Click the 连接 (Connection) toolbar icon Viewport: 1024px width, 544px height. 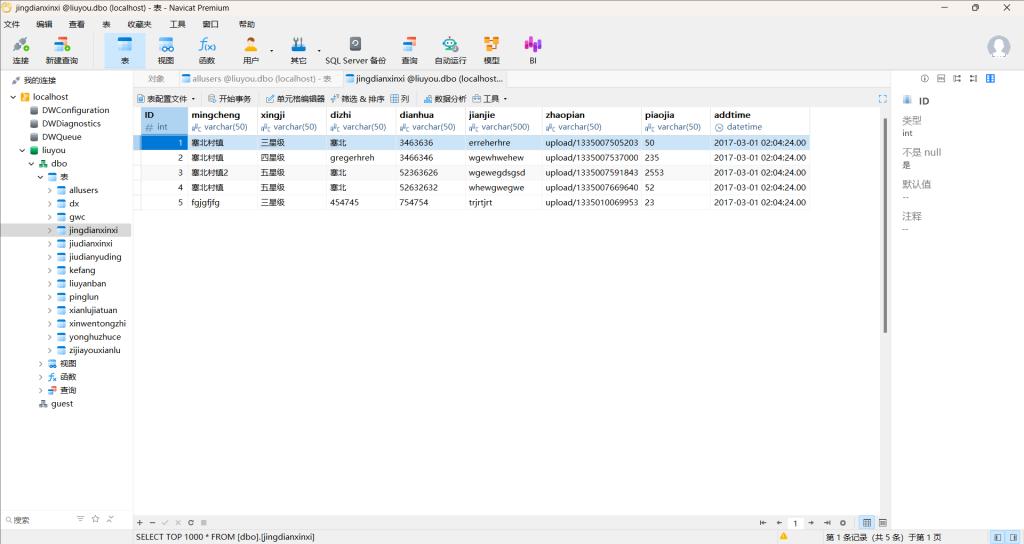pyautogui.click(x=20, y=50)
